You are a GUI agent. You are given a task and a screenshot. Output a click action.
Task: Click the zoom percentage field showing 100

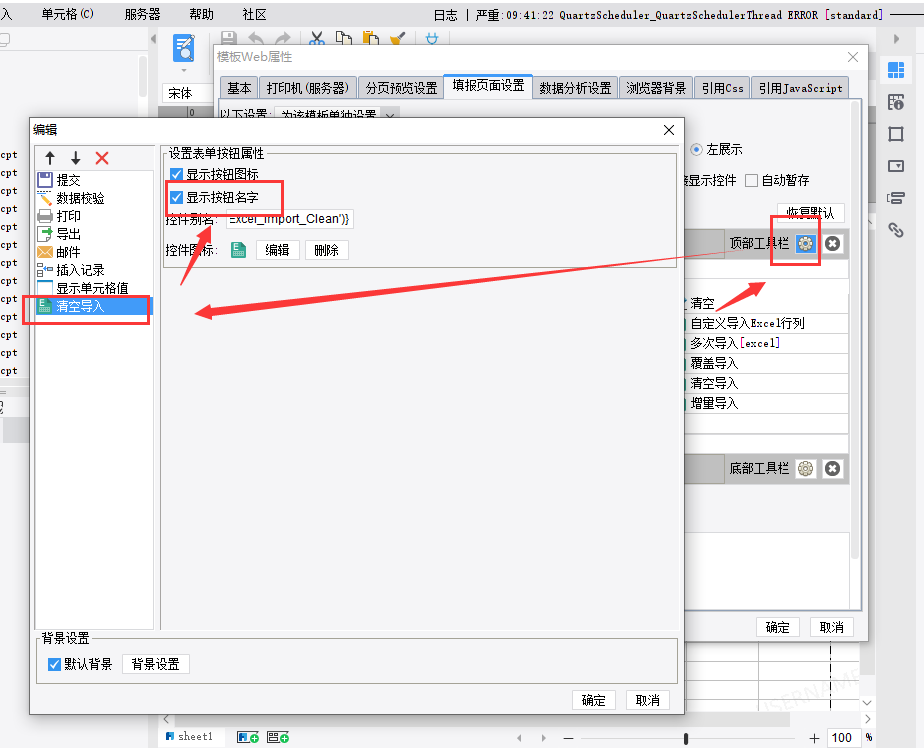click(x=842, y=737)
